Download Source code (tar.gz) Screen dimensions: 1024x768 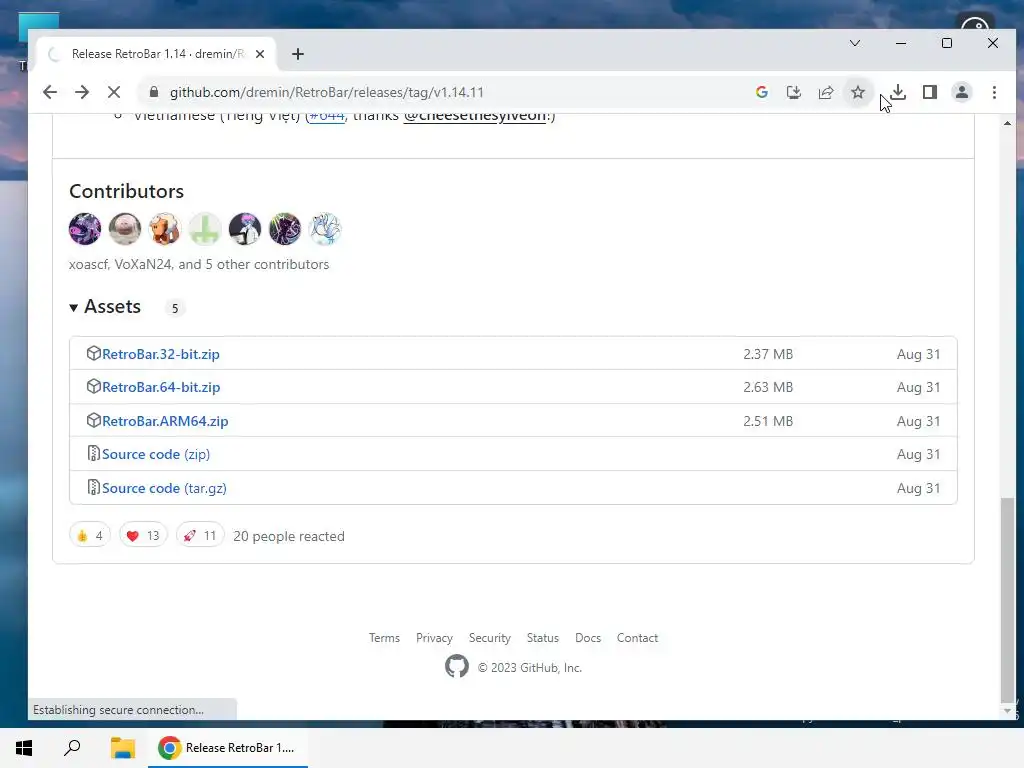[165, 488]
